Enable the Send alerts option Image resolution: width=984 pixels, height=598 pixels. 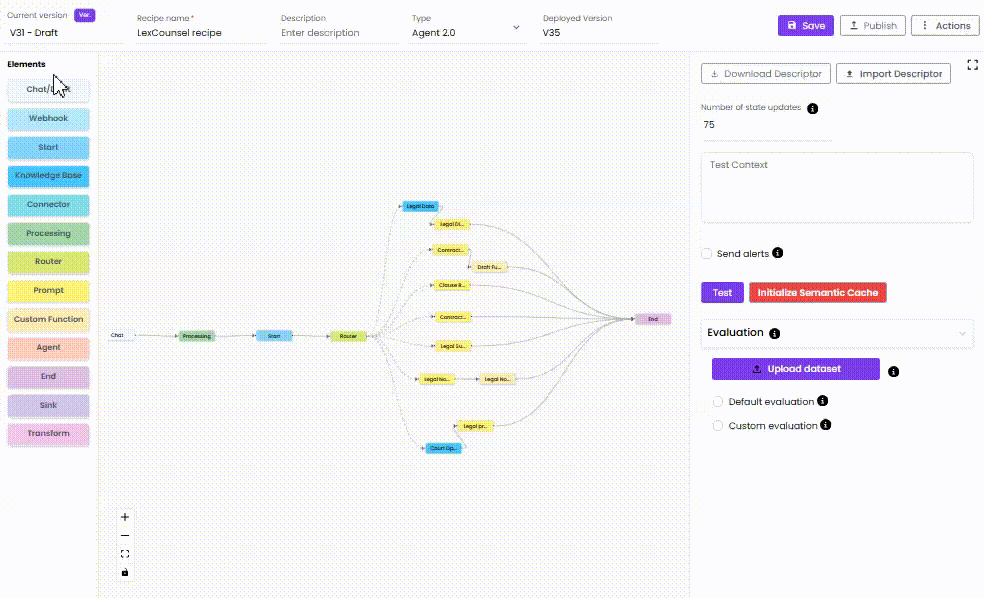706,253
